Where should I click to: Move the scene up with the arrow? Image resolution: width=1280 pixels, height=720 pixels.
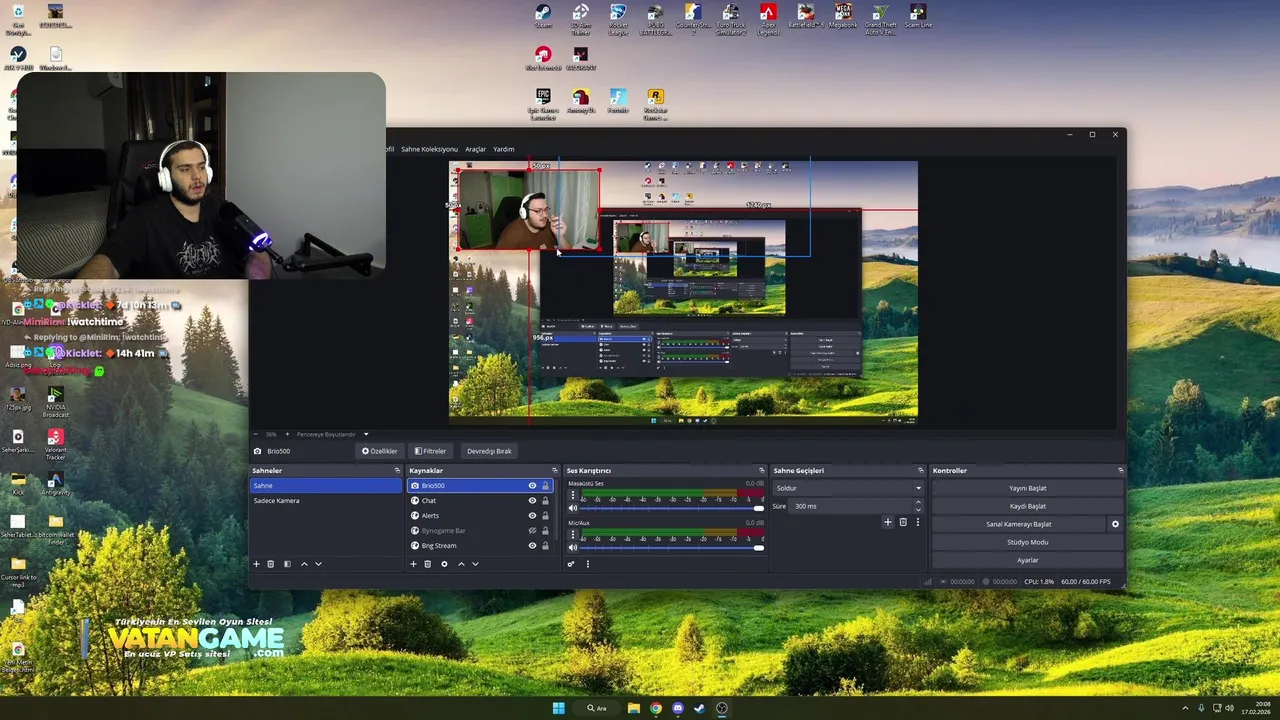(x=304, y=564)
